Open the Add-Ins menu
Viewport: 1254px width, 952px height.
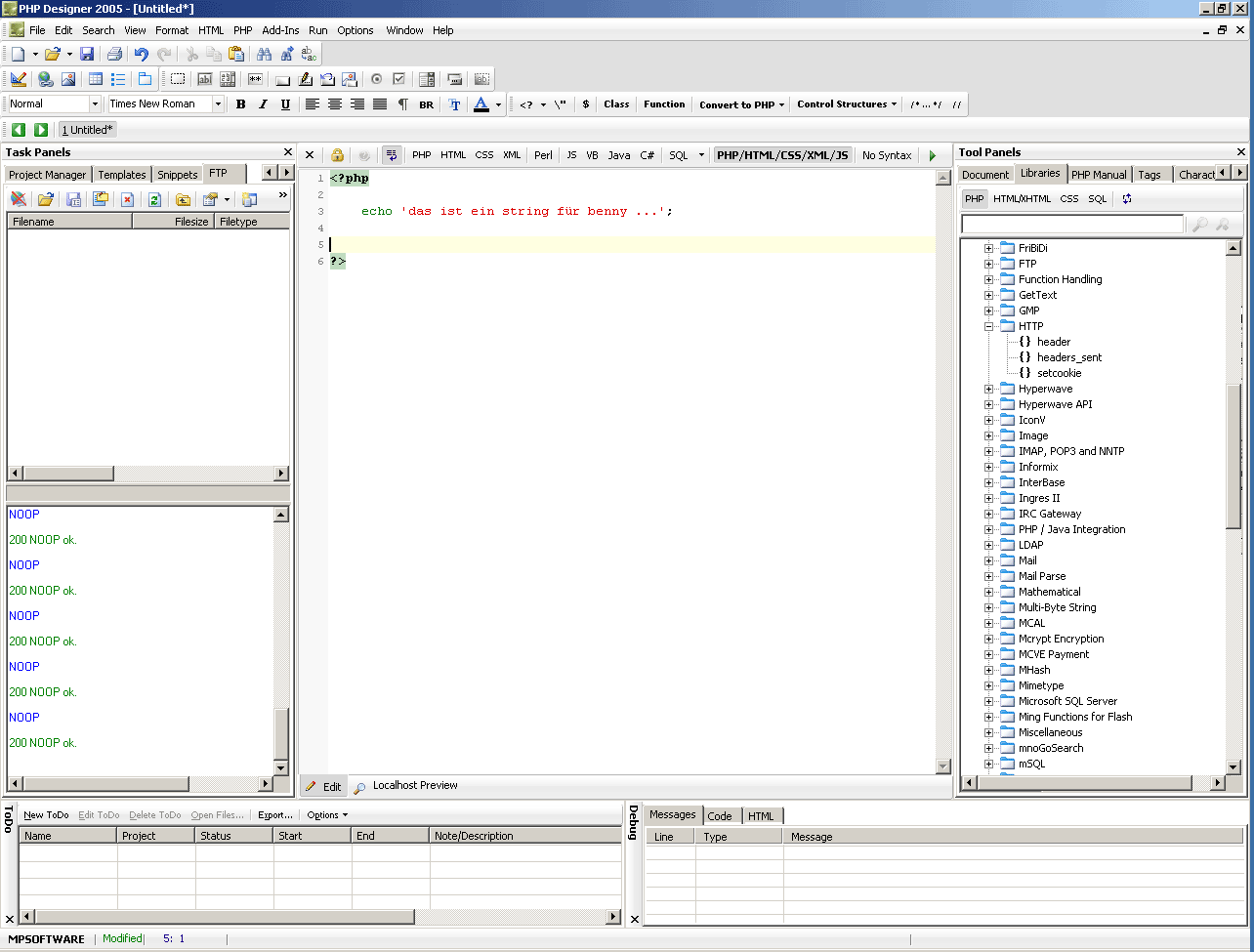[x=280, y=30]
